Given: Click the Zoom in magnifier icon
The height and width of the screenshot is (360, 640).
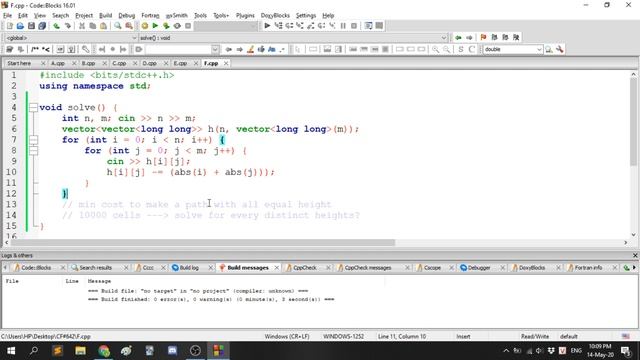Looking at the screenshot, I should pos(436,49).
